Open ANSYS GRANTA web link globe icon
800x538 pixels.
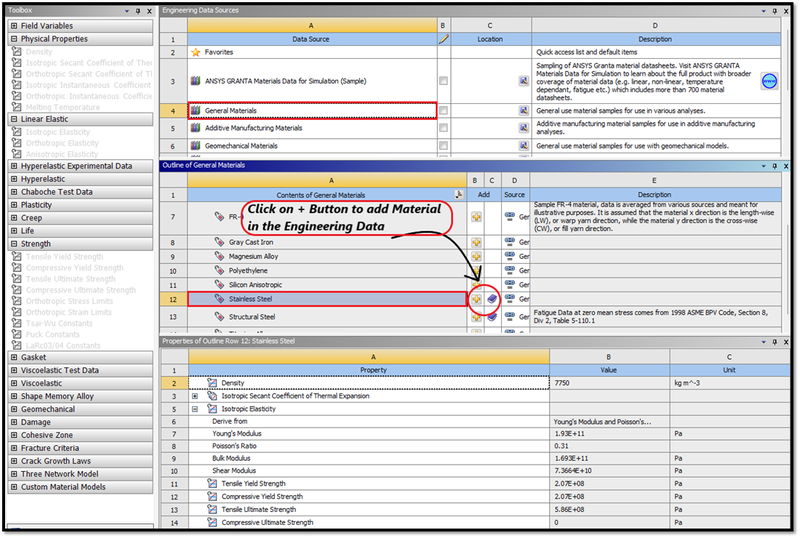pyautogui.click(x=769, y=81)
